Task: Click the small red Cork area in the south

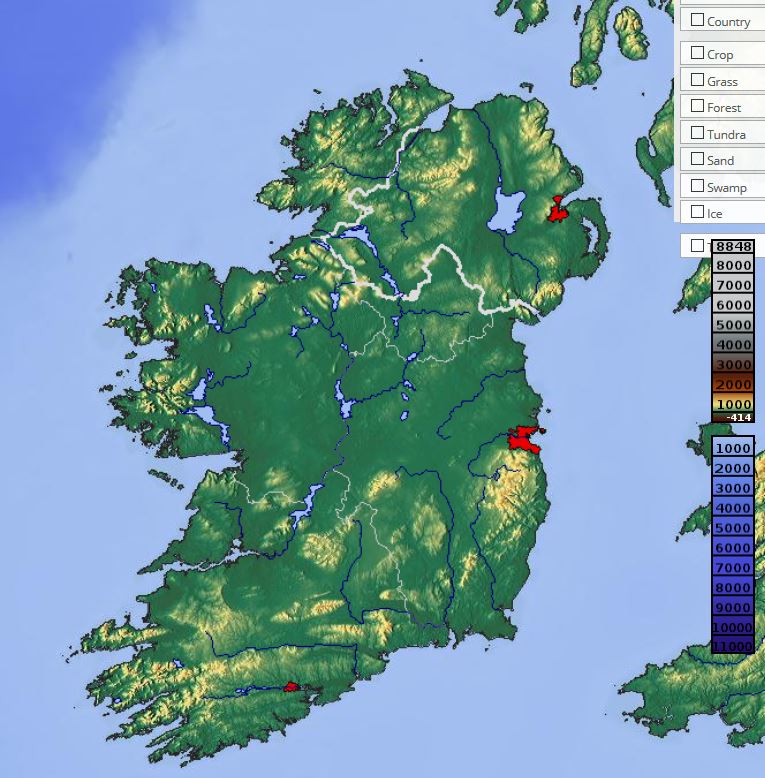Action: coord(291,687)
